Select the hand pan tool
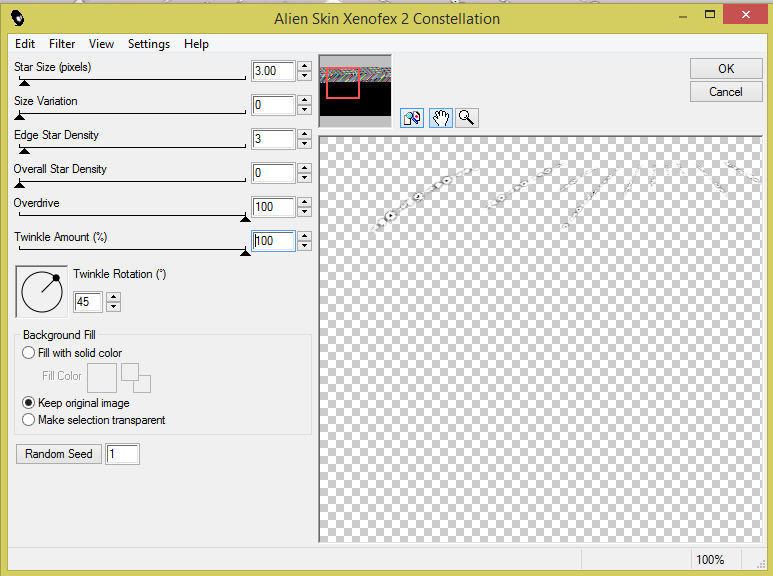 (x=440, y=118)
